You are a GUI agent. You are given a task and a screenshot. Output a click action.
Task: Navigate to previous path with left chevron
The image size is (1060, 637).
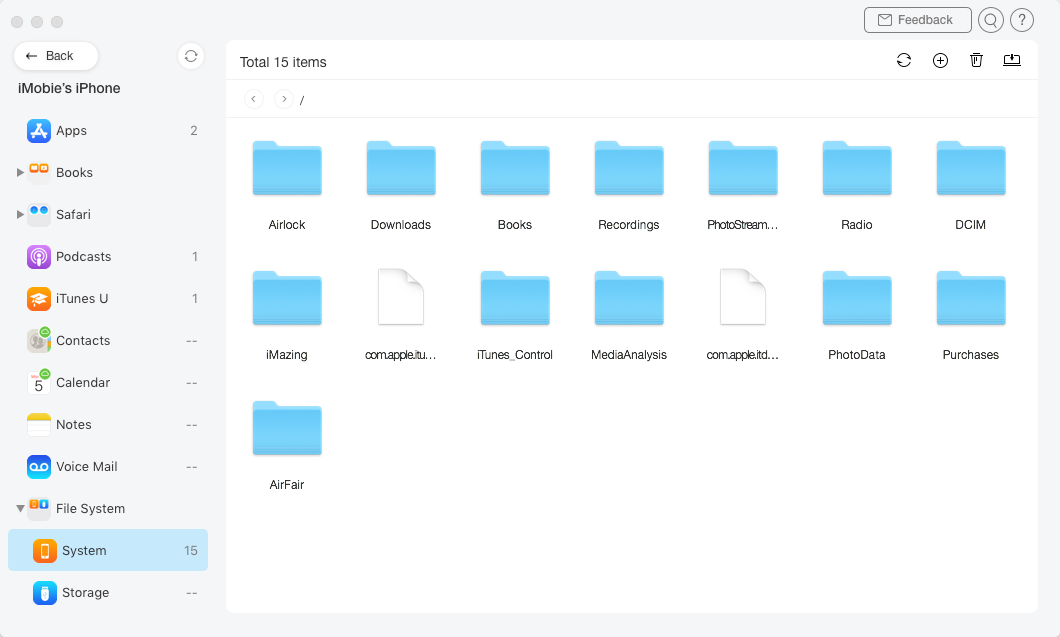coord(254,99)
